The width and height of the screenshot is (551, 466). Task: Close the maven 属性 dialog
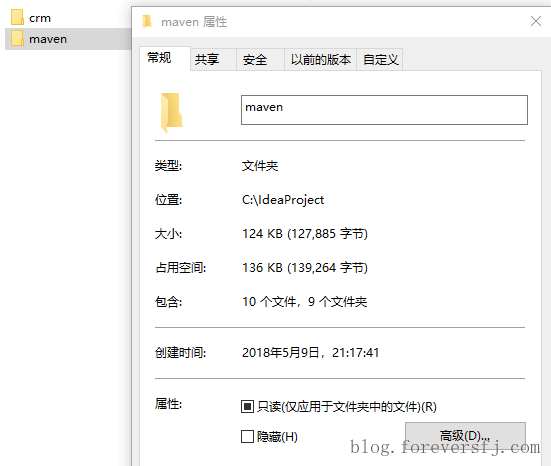pyautogui.click(x=536, y=21)
